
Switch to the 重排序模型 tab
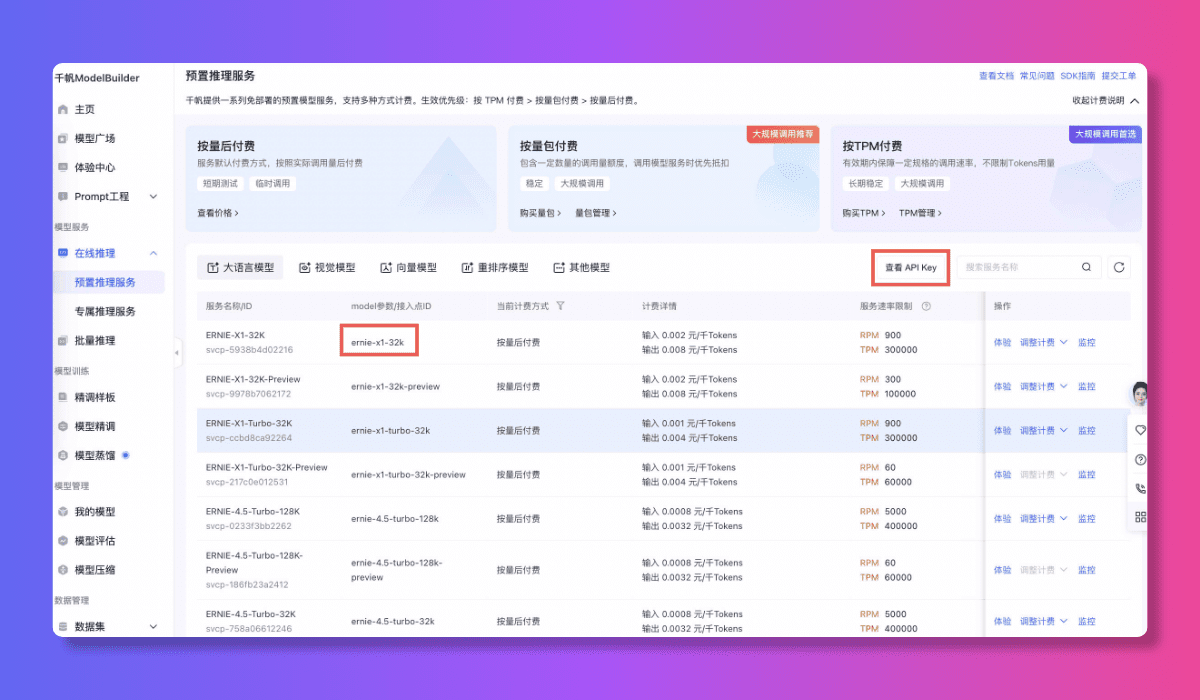coord(494,267)
